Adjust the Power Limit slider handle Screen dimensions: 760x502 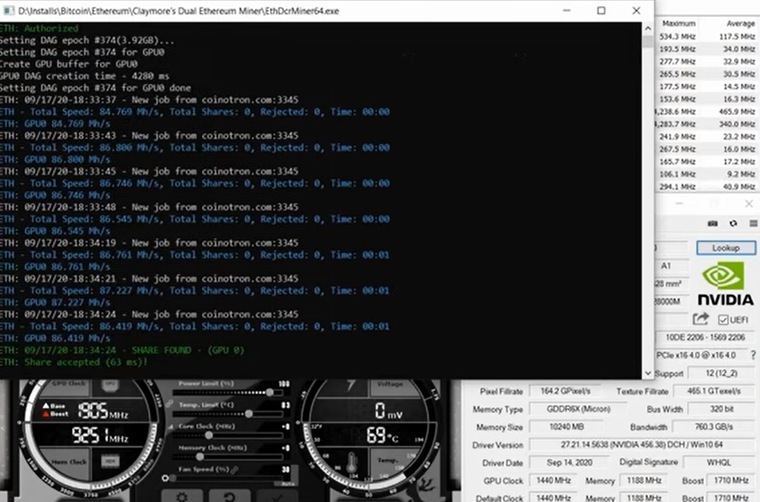pos(269,392)
